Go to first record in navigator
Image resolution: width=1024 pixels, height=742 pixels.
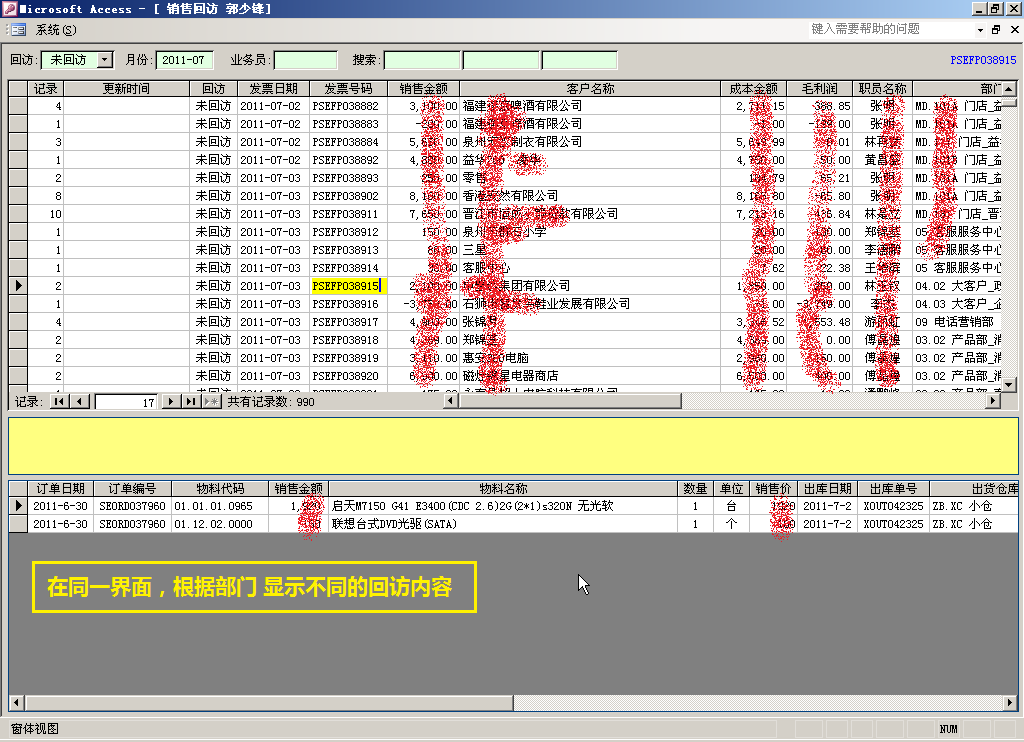(59, 401)
